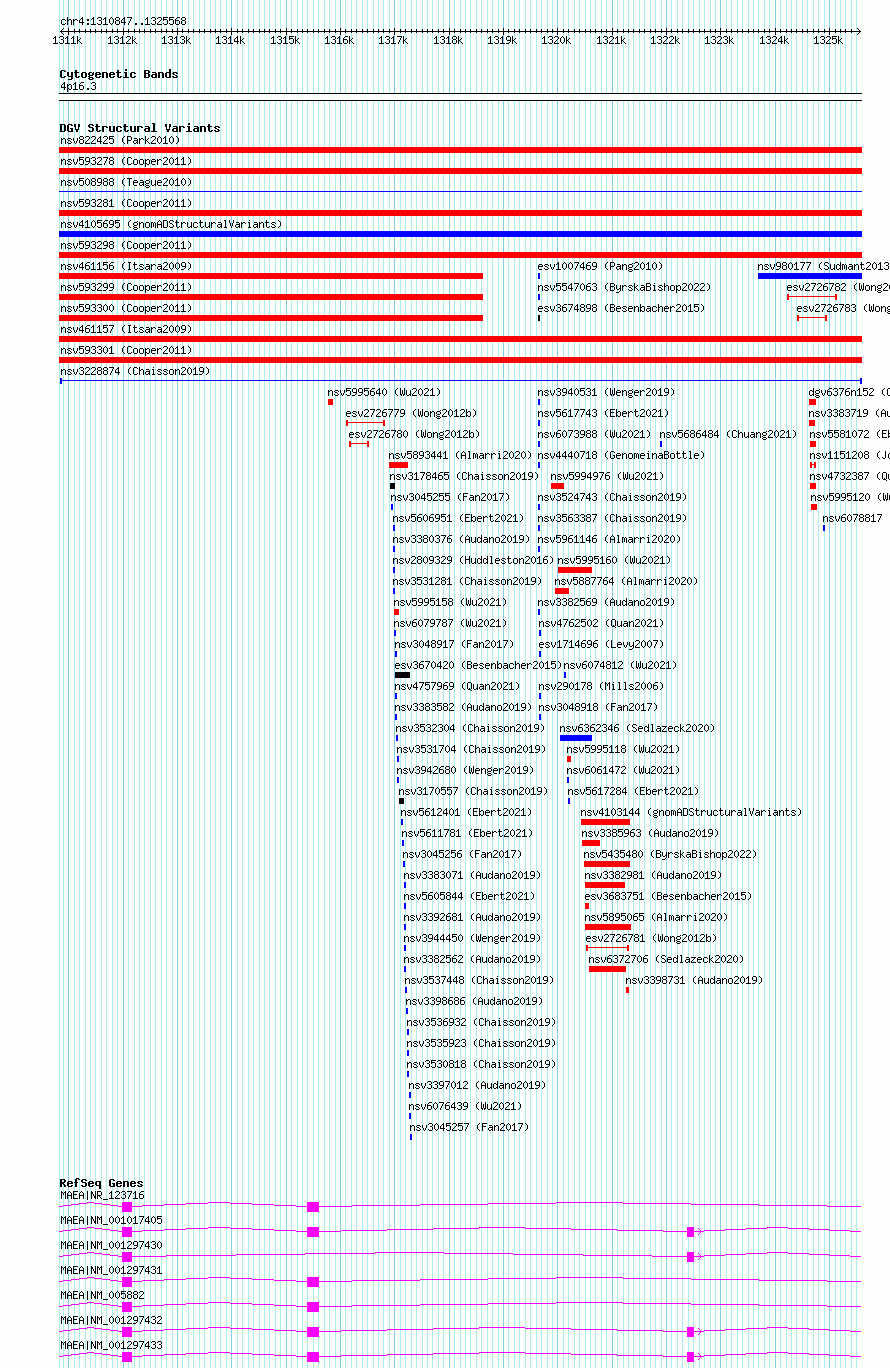890x1368 pixels.
Task: Open gene transcript MAEA|NM_001297433
Action: point(111,1345)
